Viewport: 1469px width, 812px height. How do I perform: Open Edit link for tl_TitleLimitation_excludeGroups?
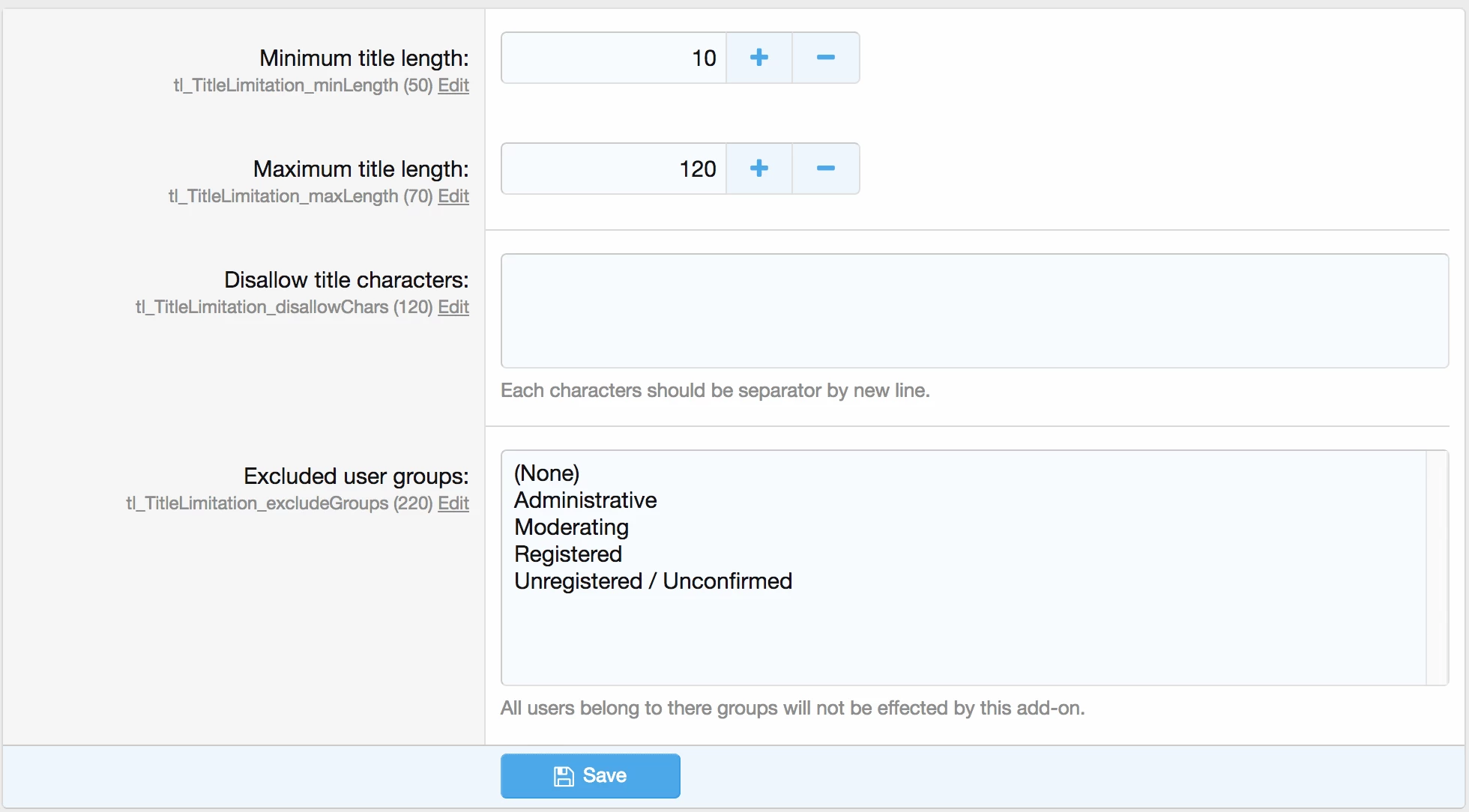pos(453,503)
